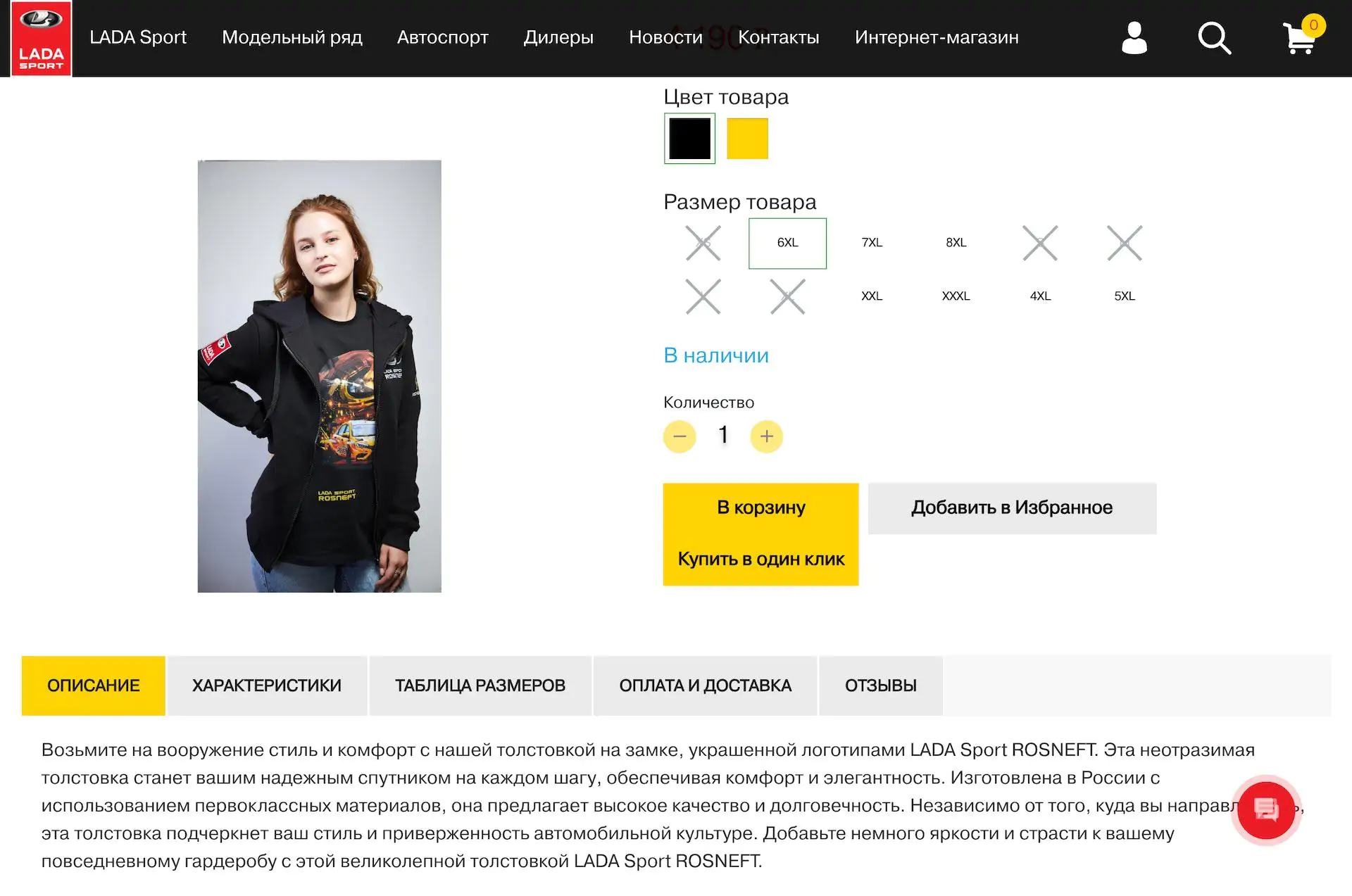Increase quantity with the plus button
This screenshot has width=1352, height=896.
coord(767,436)
